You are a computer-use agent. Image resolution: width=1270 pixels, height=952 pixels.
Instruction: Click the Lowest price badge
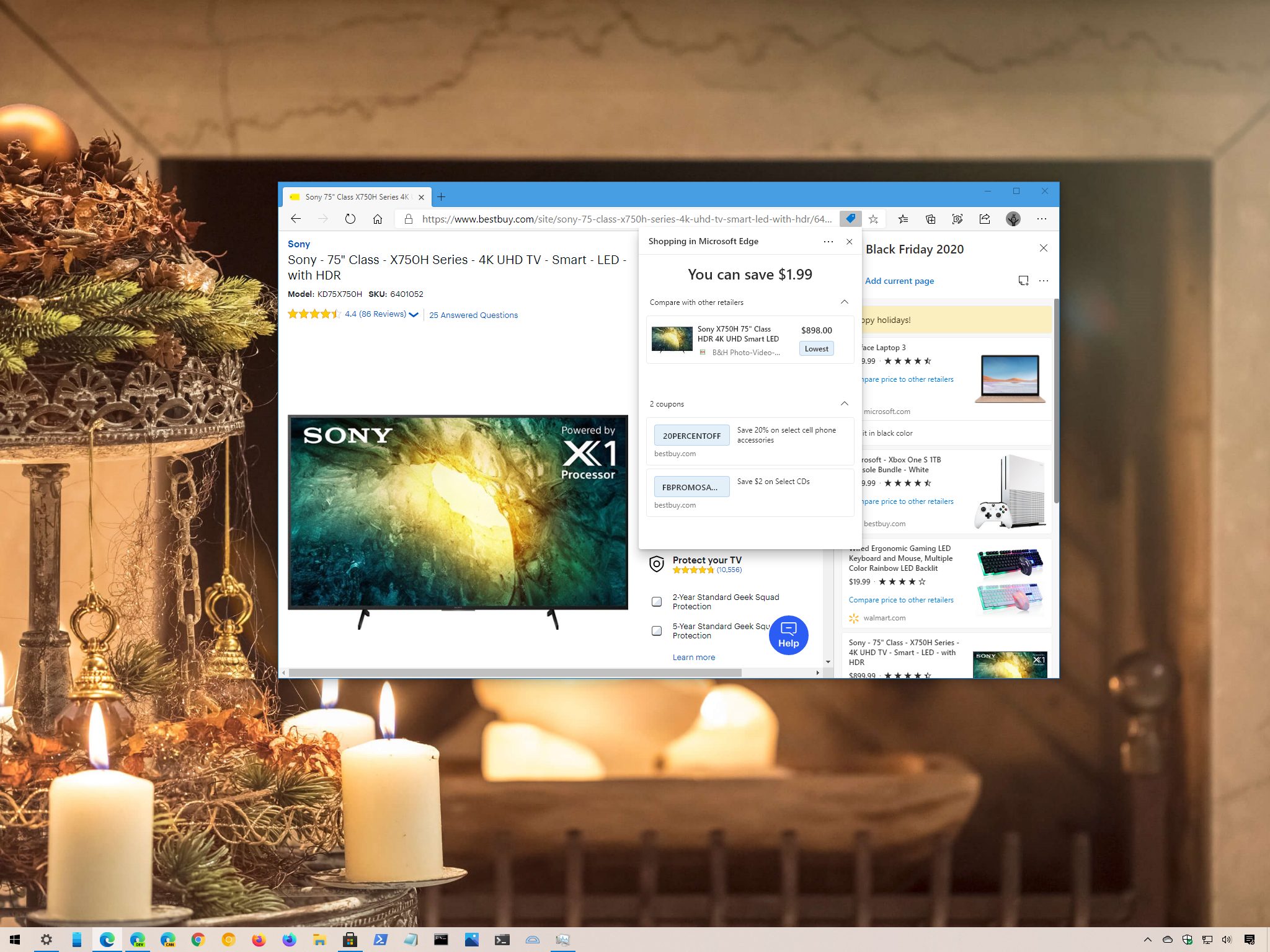pyautogui.click(x=816, y=349)
